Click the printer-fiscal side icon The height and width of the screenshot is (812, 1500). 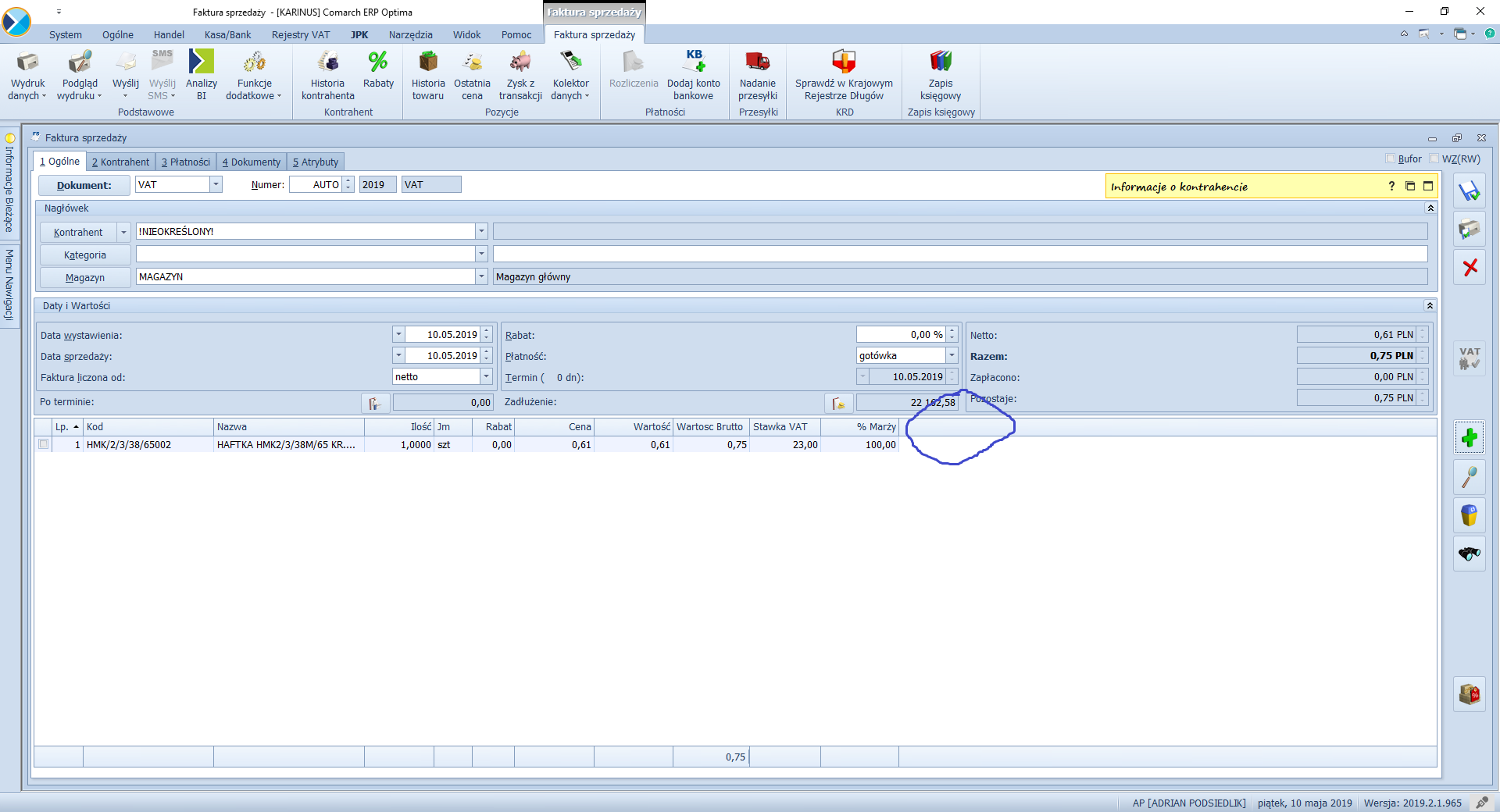1470,230
